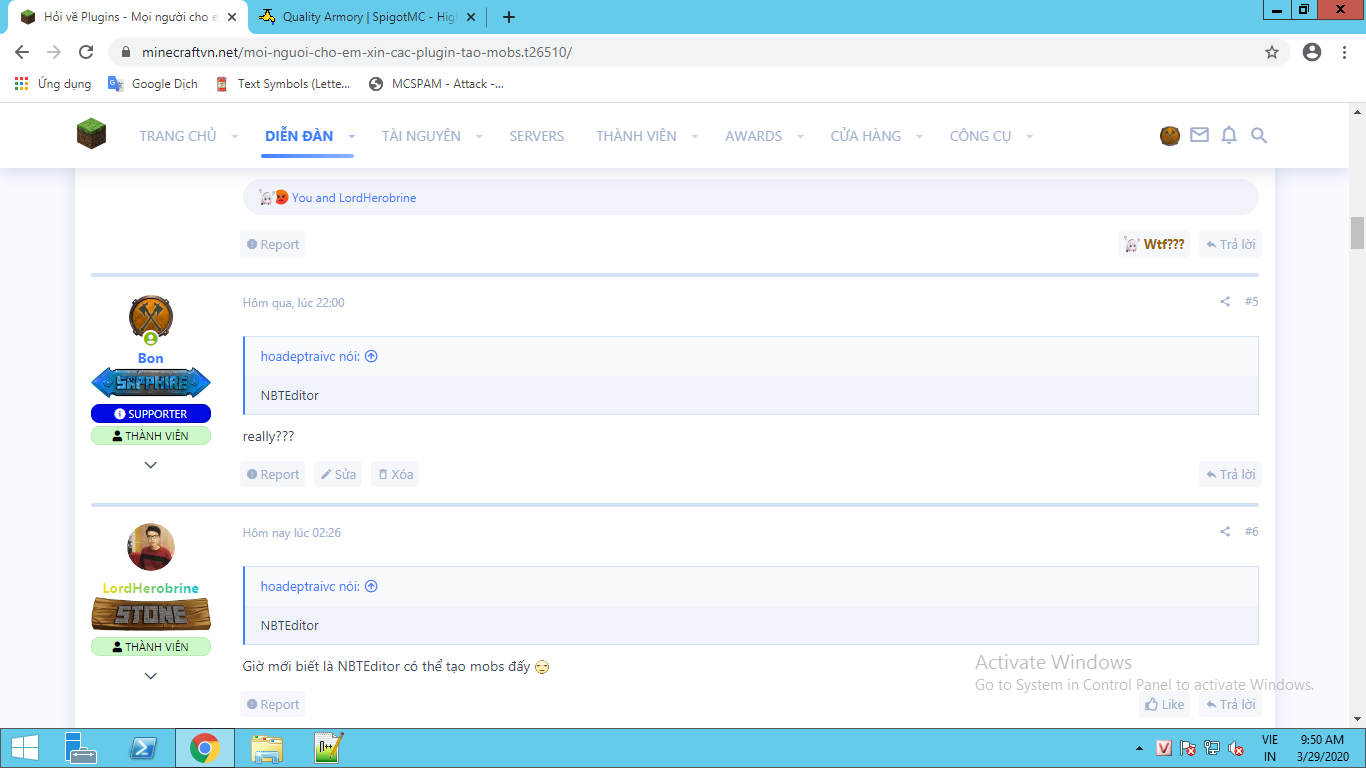Screen dimensions: 1366x768
Task: Click the share icon on post #6
Action: click(1225, 532)
